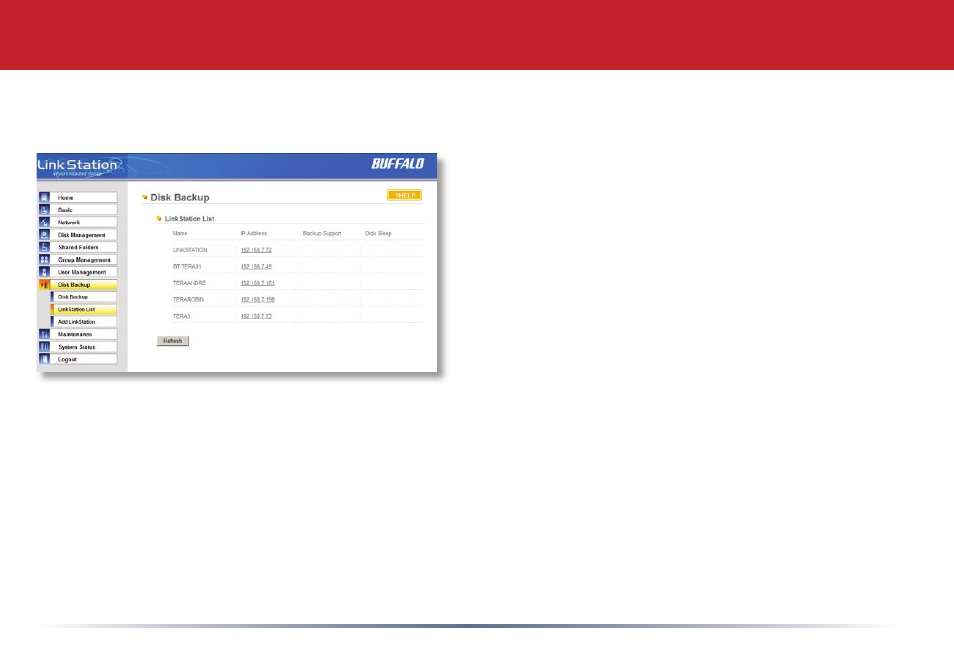
Task: Open the Disk Backup sub-menu item
Action: [84, 297]
